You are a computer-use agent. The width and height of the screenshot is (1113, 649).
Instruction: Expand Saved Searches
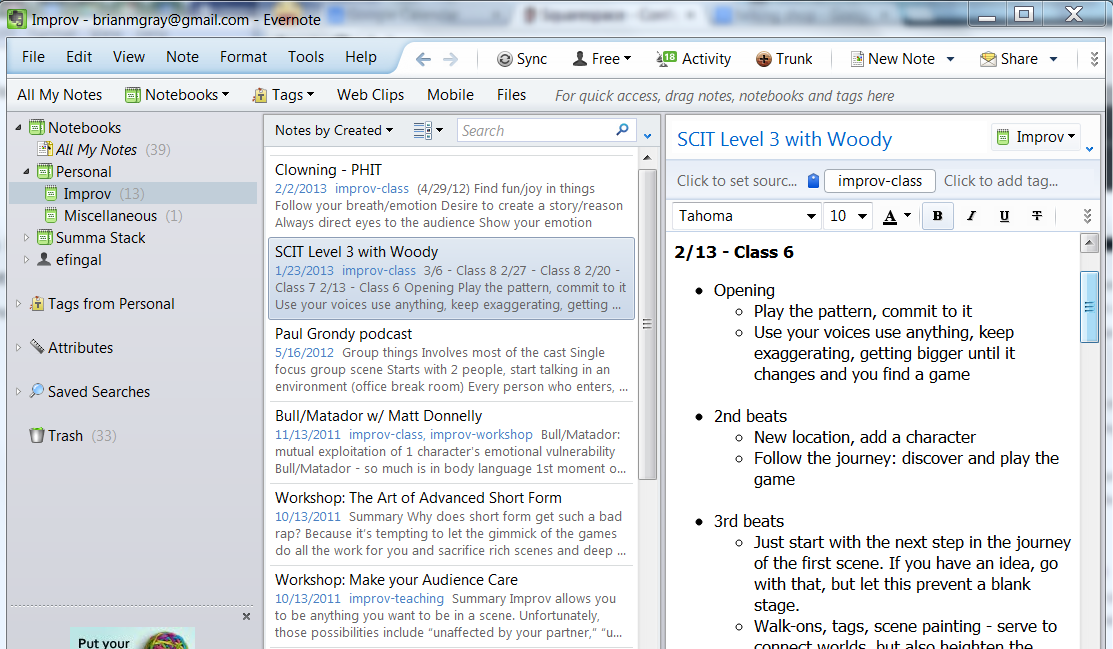18,392
